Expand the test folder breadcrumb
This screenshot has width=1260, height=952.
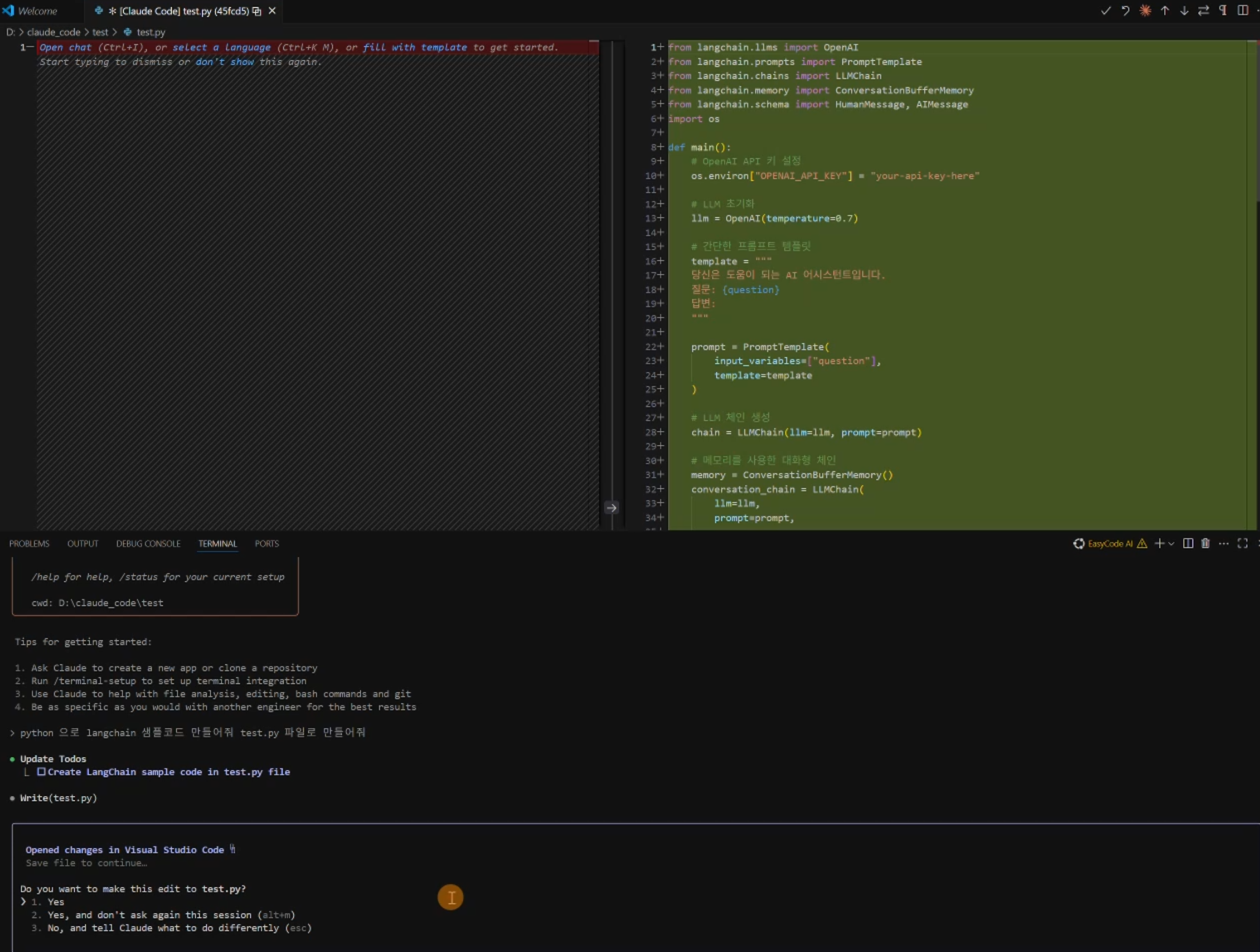100,32
